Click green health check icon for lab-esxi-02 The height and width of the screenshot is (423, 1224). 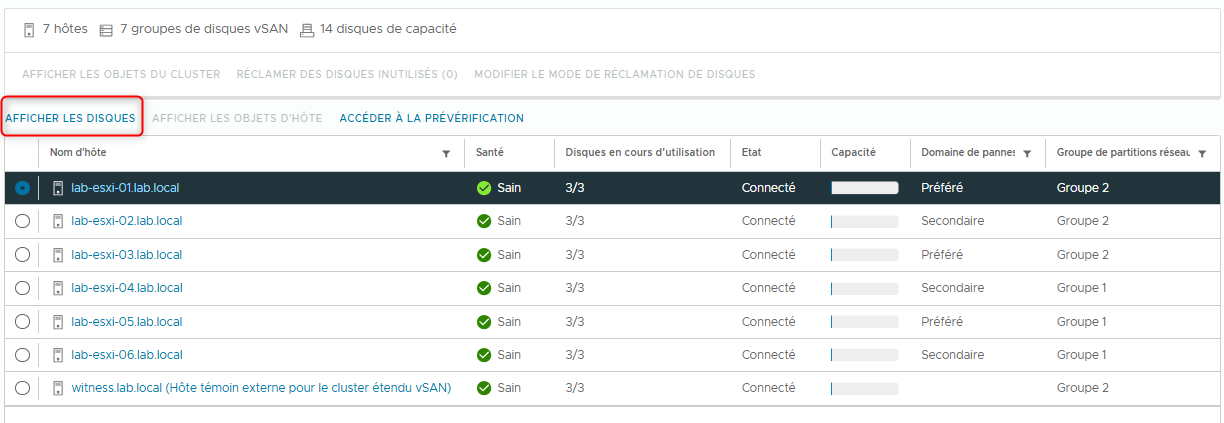pos(484,221)
